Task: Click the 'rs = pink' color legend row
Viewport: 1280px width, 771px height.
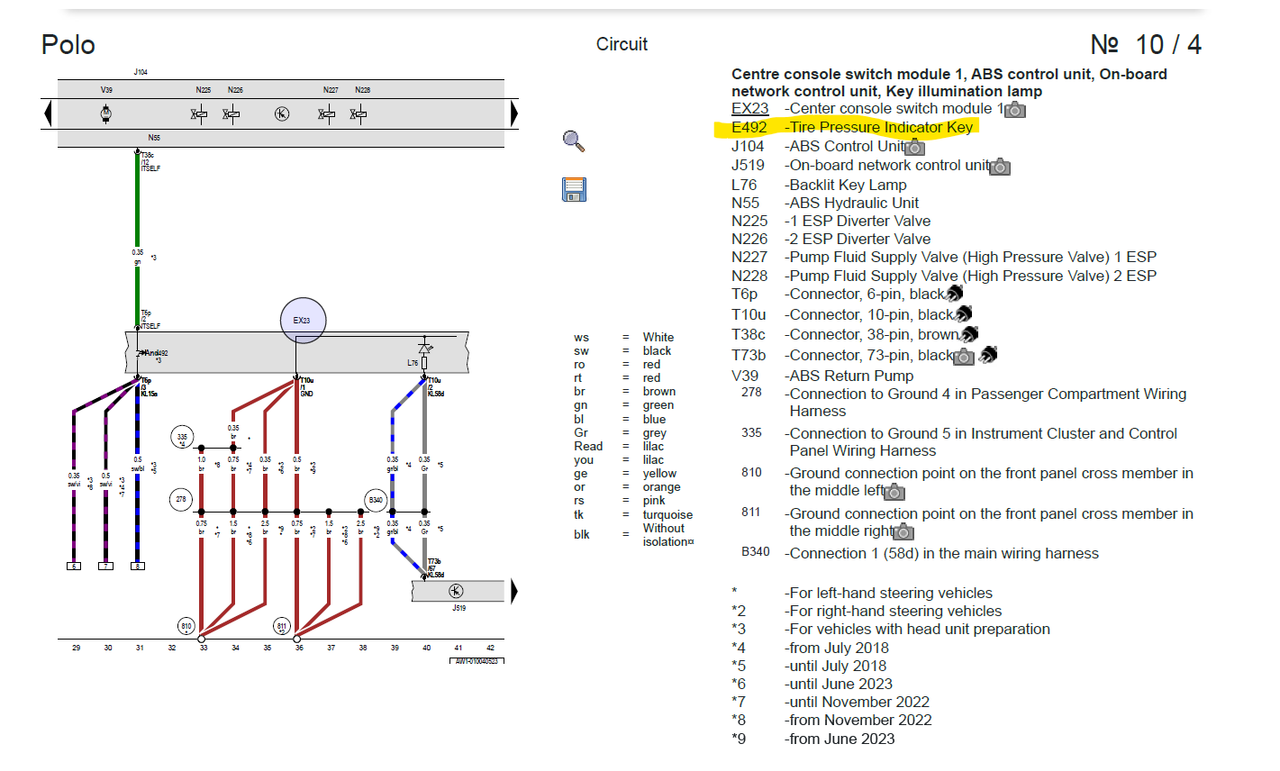Action: [x=618, y=501]
